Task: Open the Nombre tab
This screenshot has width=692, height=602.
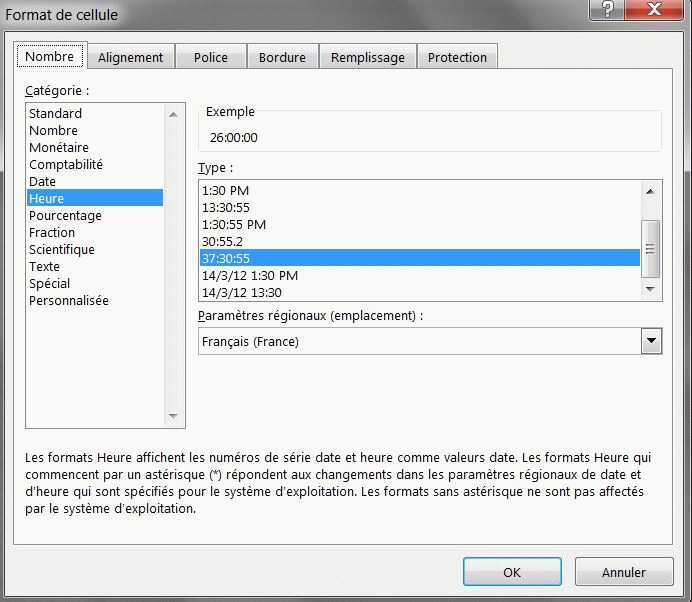Action: pyautogui.click(x=50, y=56)
